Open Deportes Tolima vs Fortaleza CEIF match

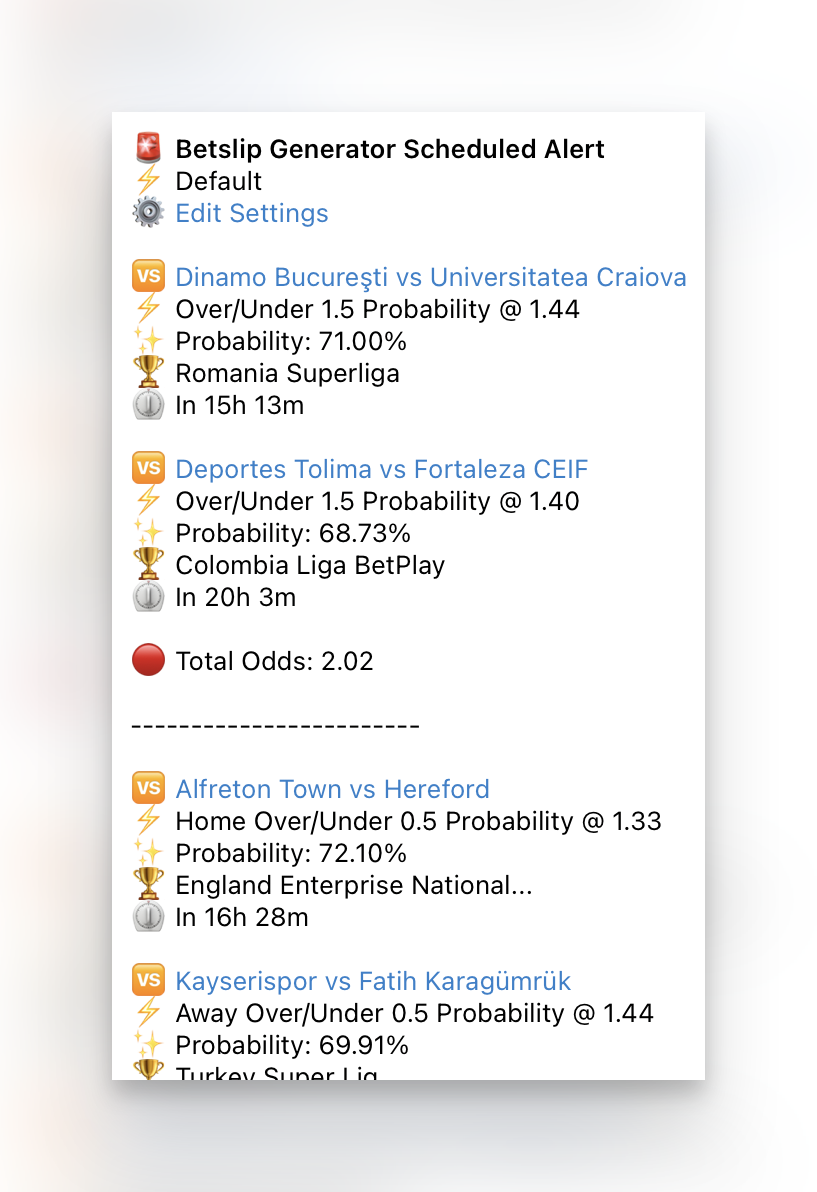[381, 469]
